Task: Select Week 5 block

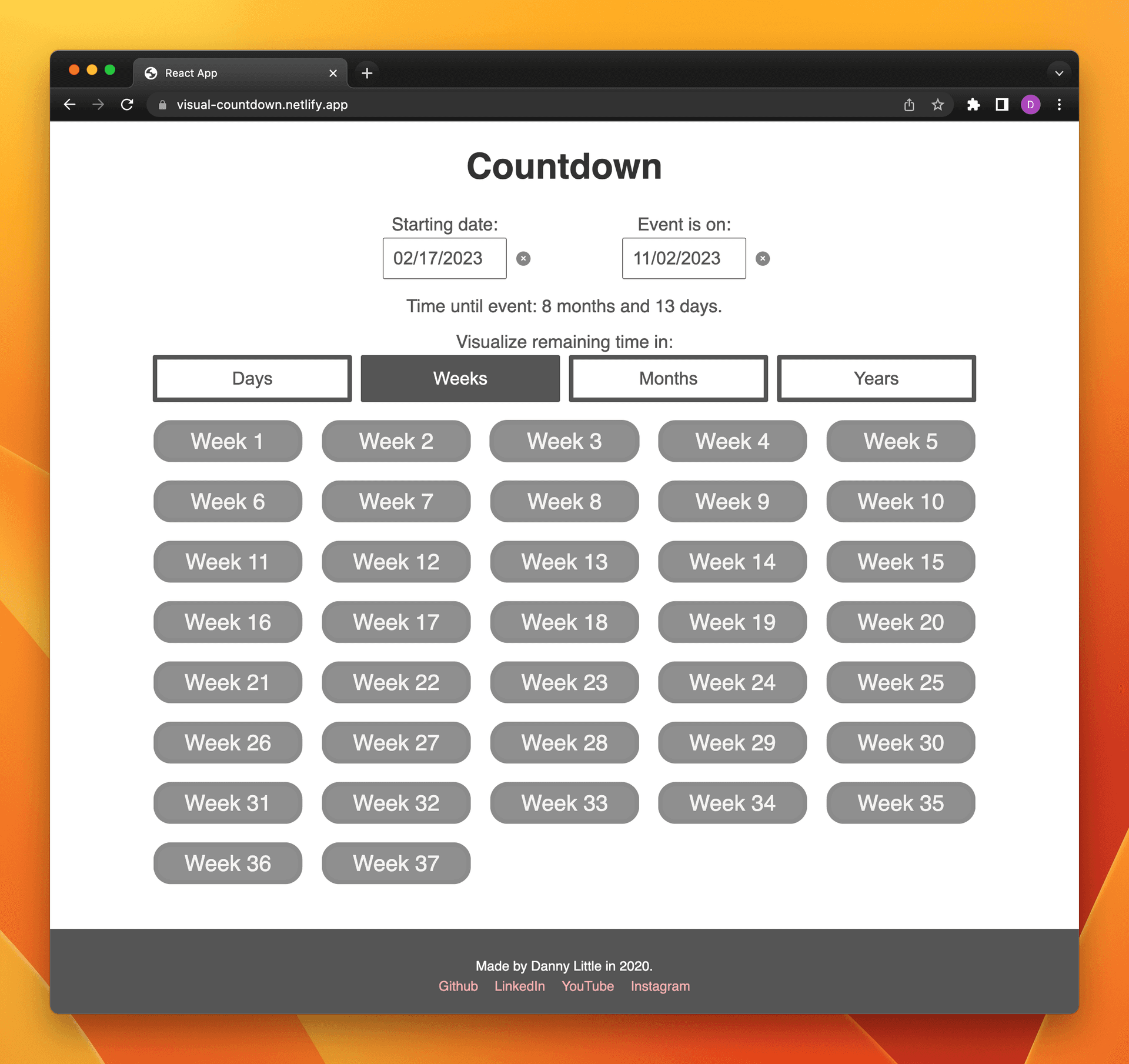Action: 900,441
